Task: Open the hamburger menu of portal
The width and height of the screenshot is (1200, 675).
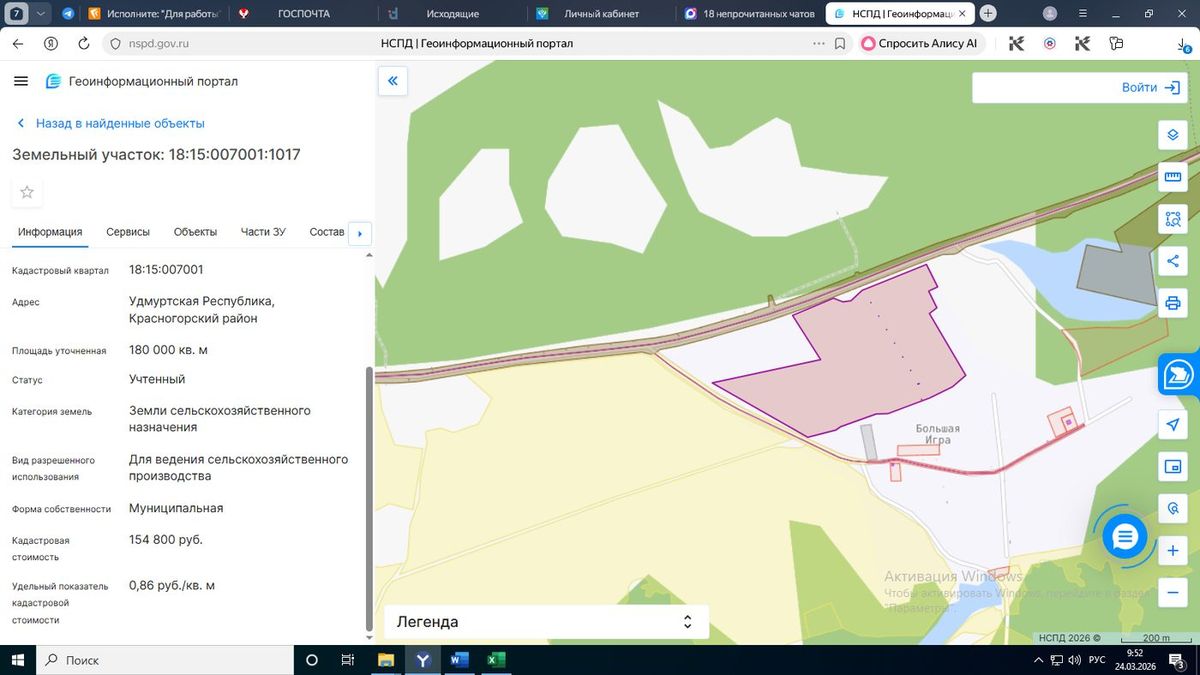Action: click(21, 81)
